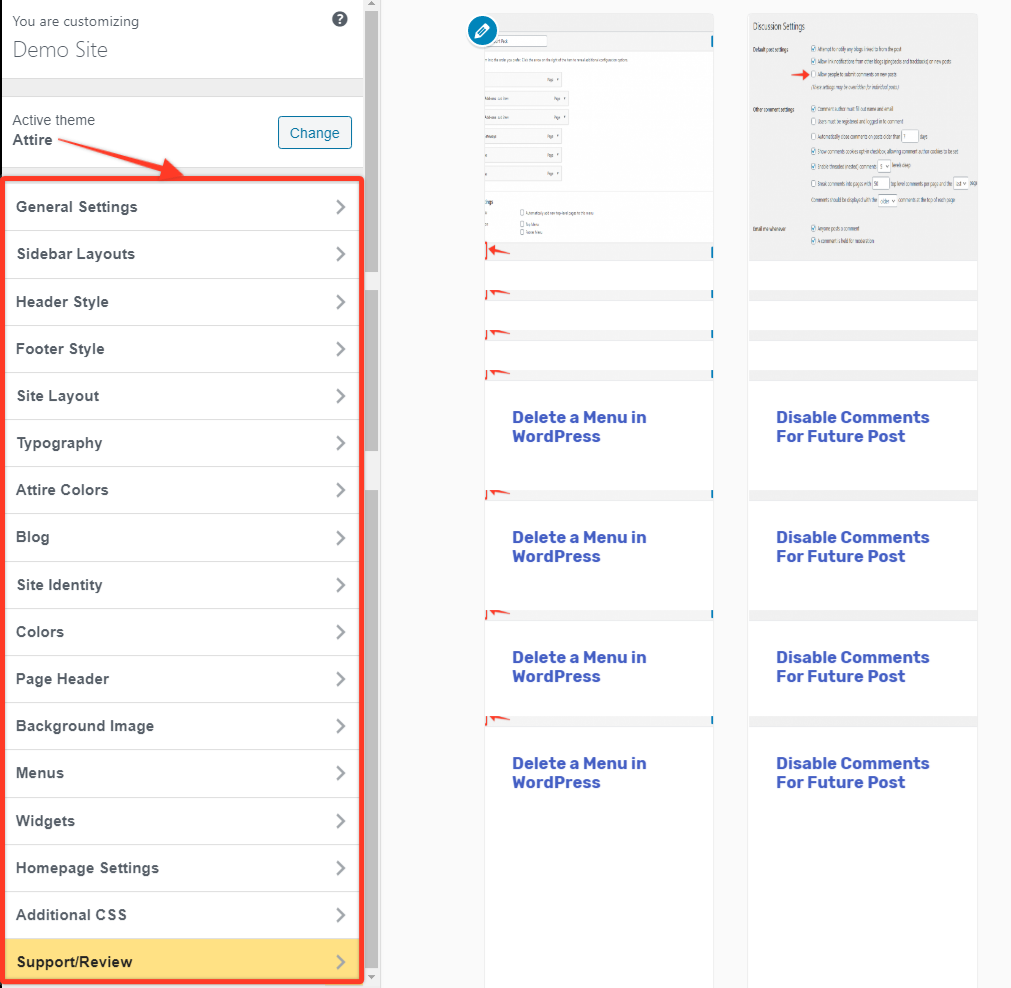1011x988 pixels.
Task: Click chevron icon beside Attire Colors
Action: click(341, 490)
